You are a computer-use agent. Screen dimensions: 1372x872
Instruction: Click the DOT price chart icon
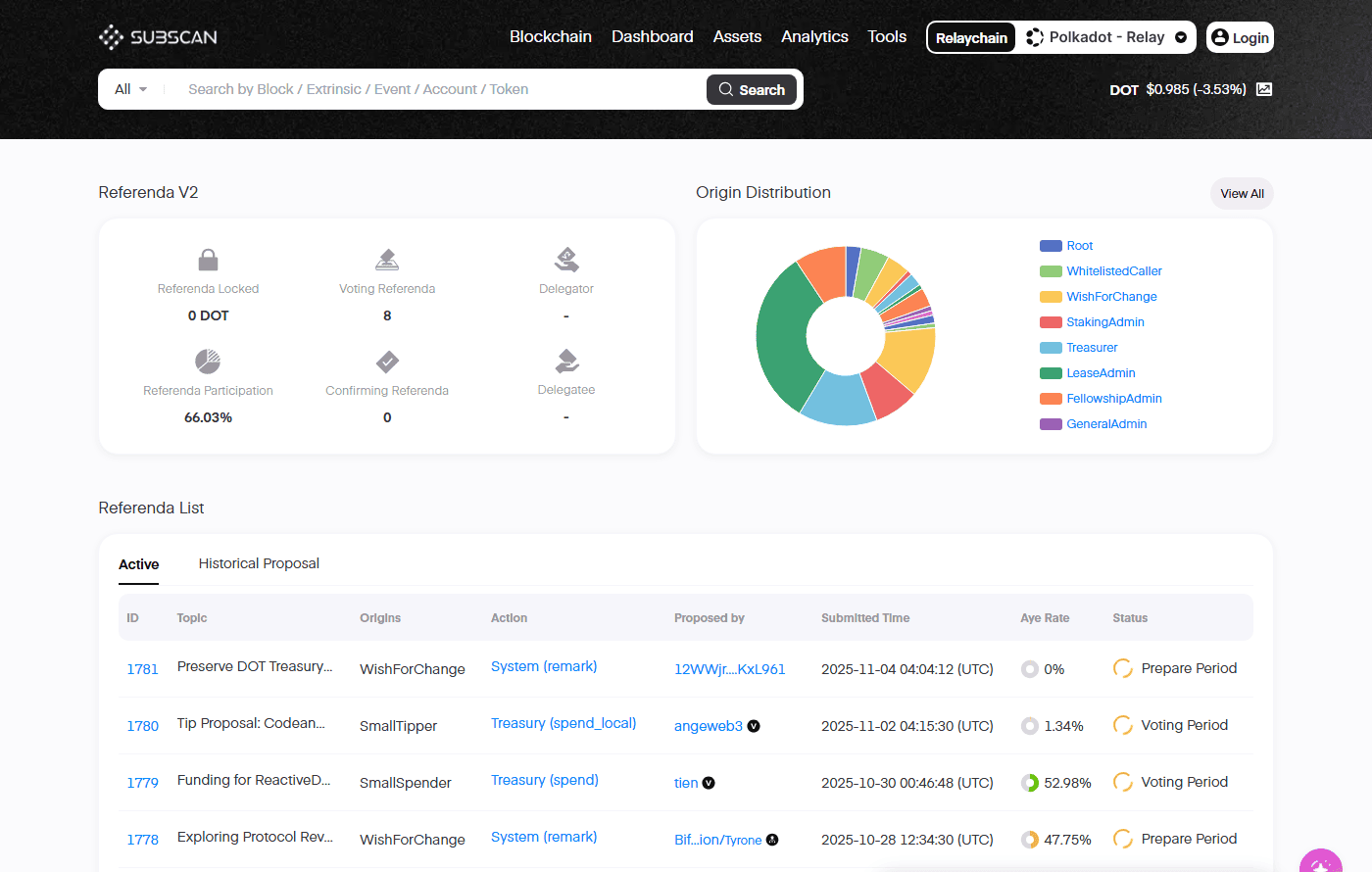click(1264, 89)
